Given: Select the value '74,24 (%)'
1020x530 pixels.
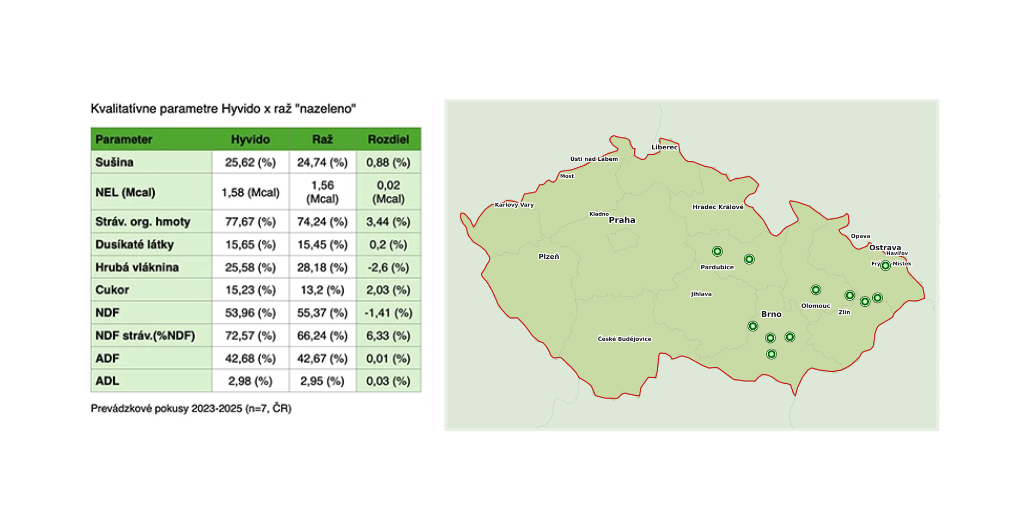Looking at the screenshot, I should [323, 222].
